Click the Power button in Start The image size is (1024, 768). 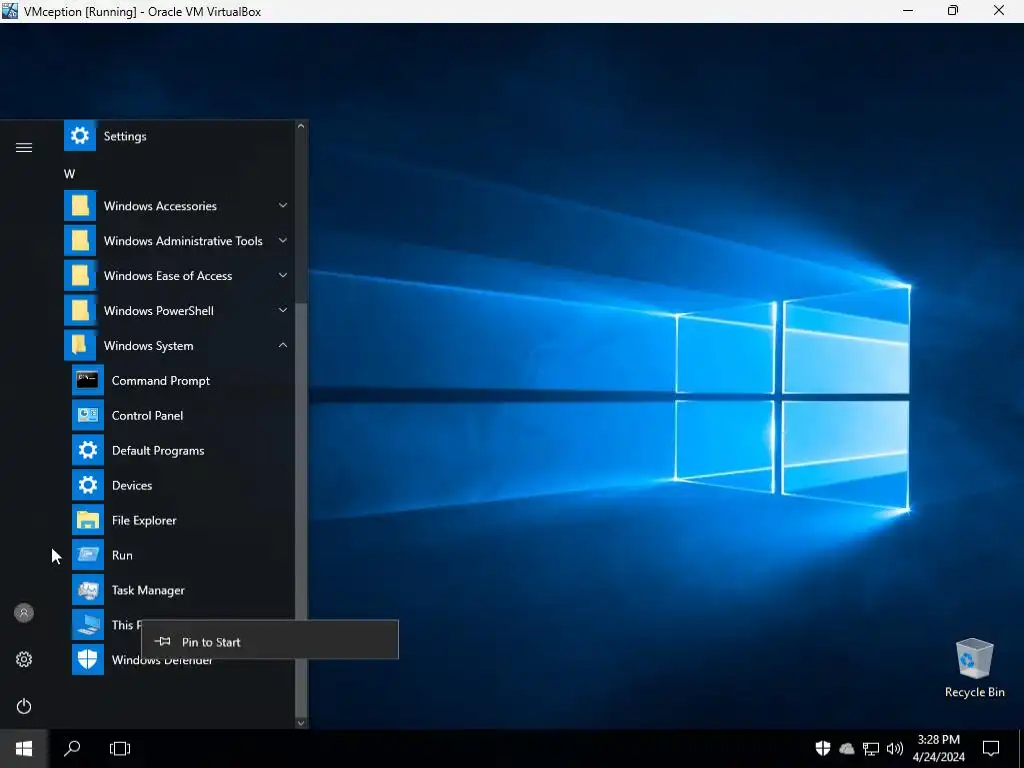(24, 706)
